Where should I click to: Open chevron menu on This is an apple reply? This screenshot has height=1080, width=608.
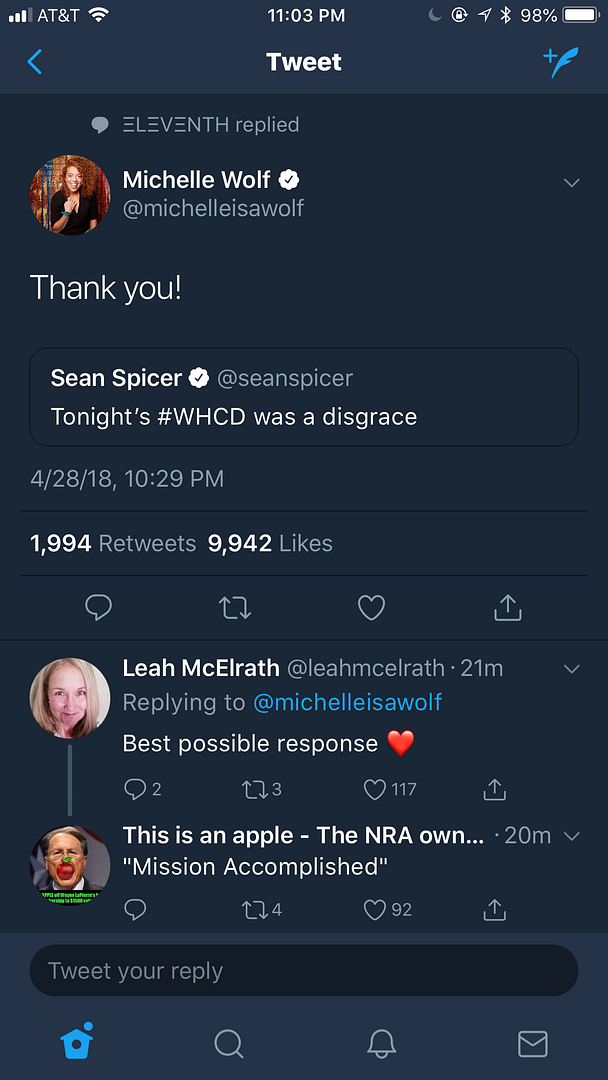572,835
